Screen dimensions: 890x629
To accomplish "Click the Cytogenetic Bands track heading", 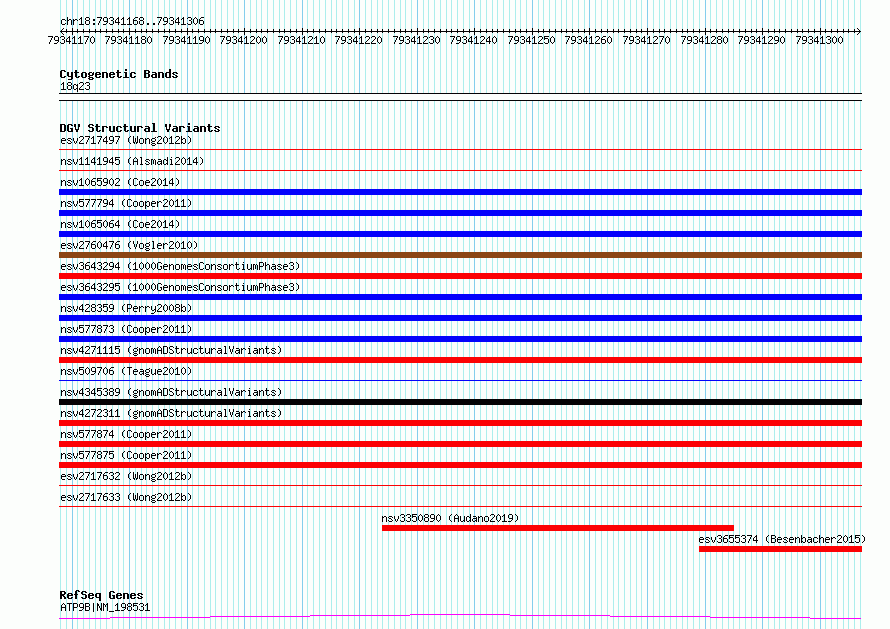I will tap(119, 74).
